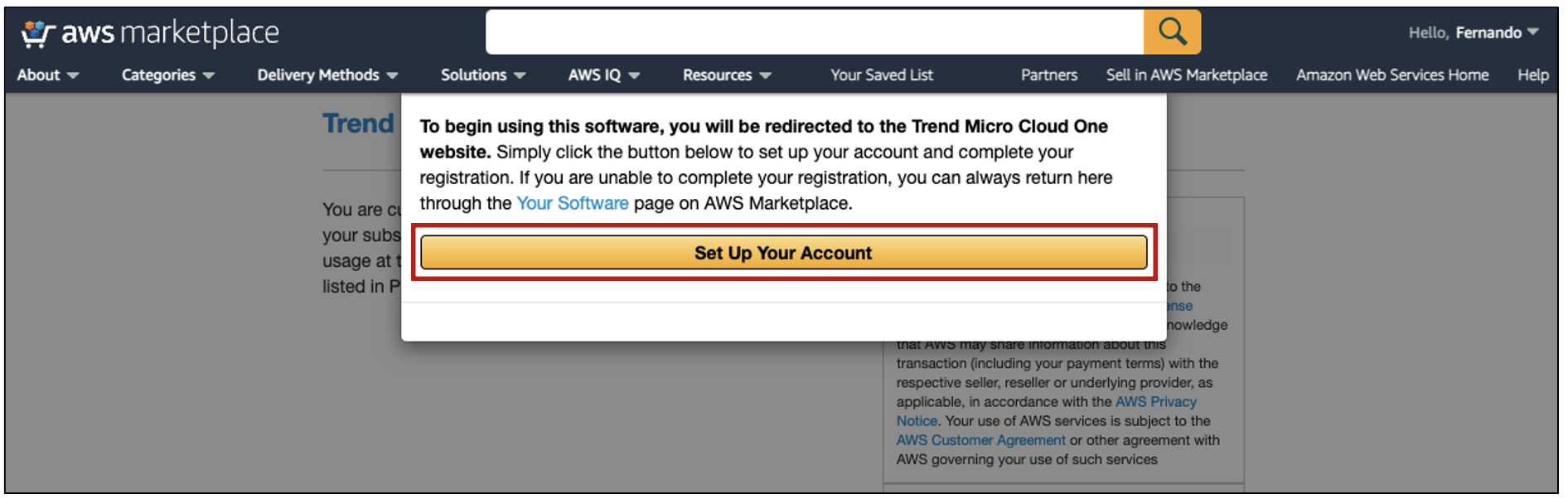
Task: Open the AWS IQ dropdown
Action: pyautogui.click(x=604, y=75)
